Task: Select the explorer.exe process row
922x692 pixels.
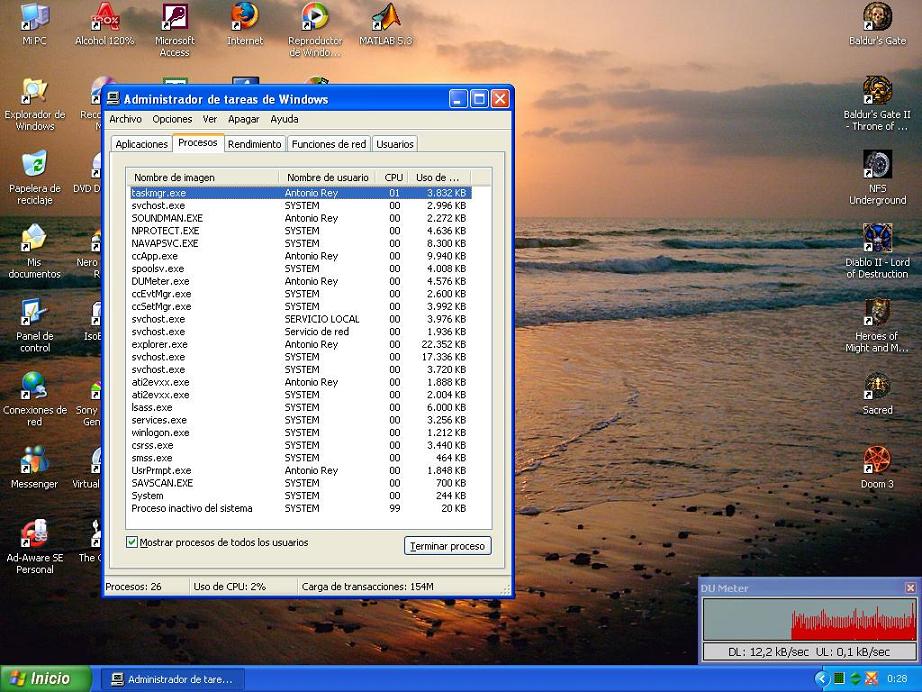Action: click(x=160, y=344)
